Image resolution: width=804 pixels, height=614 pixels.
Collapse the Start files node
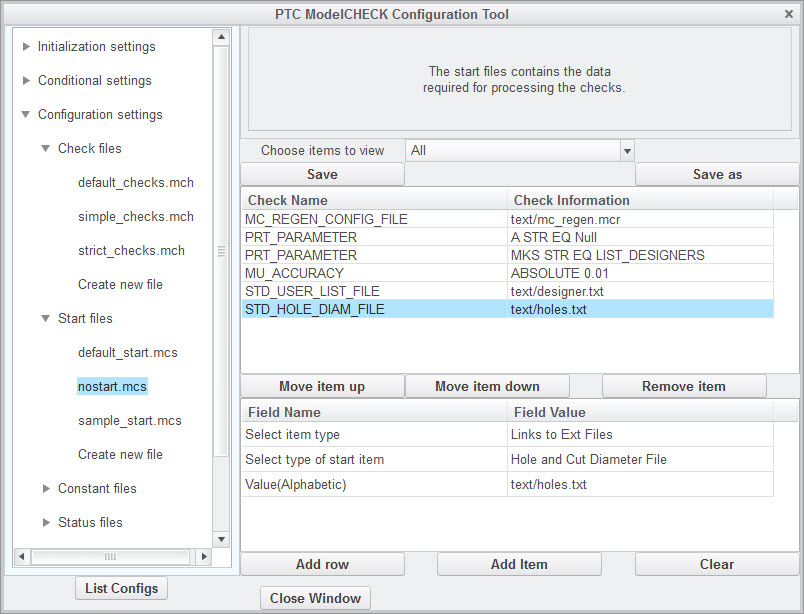[x=46, y=319]
